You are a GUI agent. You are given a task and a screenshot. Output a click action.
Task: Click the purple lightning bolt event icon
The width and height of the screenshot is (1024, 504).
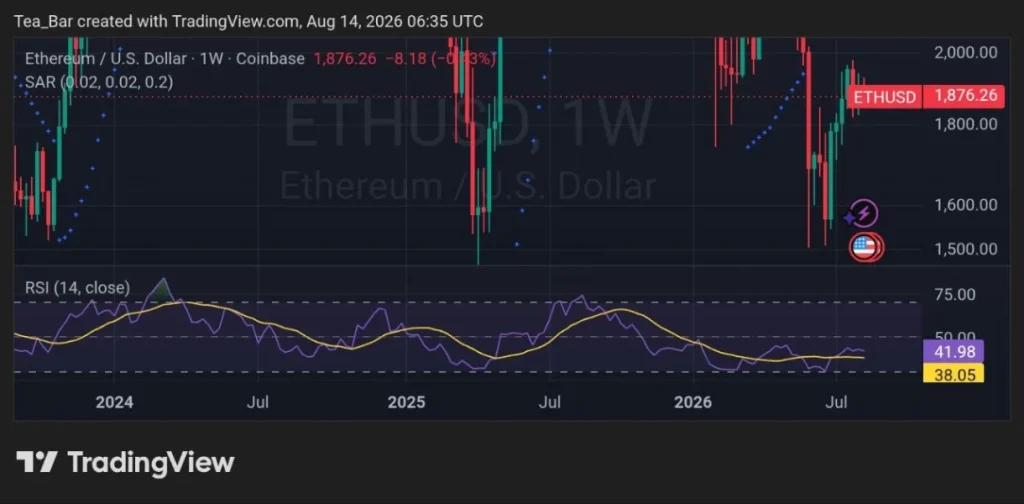click(x=863, y=213)
